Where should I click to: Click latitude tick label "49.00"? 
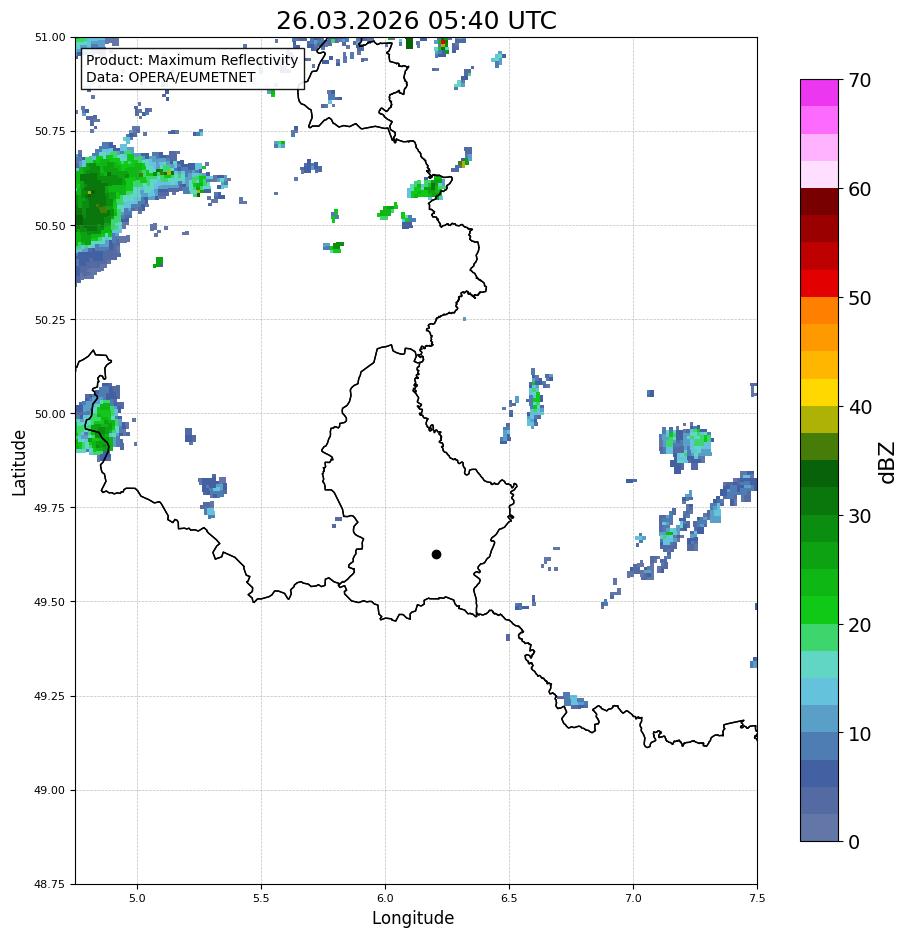point(50,790)
